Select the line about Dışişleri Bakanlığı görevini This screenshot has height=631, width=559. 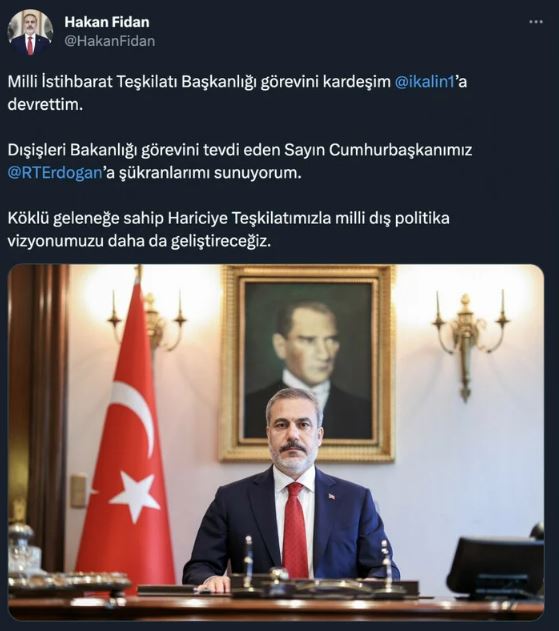pos(240,150)
